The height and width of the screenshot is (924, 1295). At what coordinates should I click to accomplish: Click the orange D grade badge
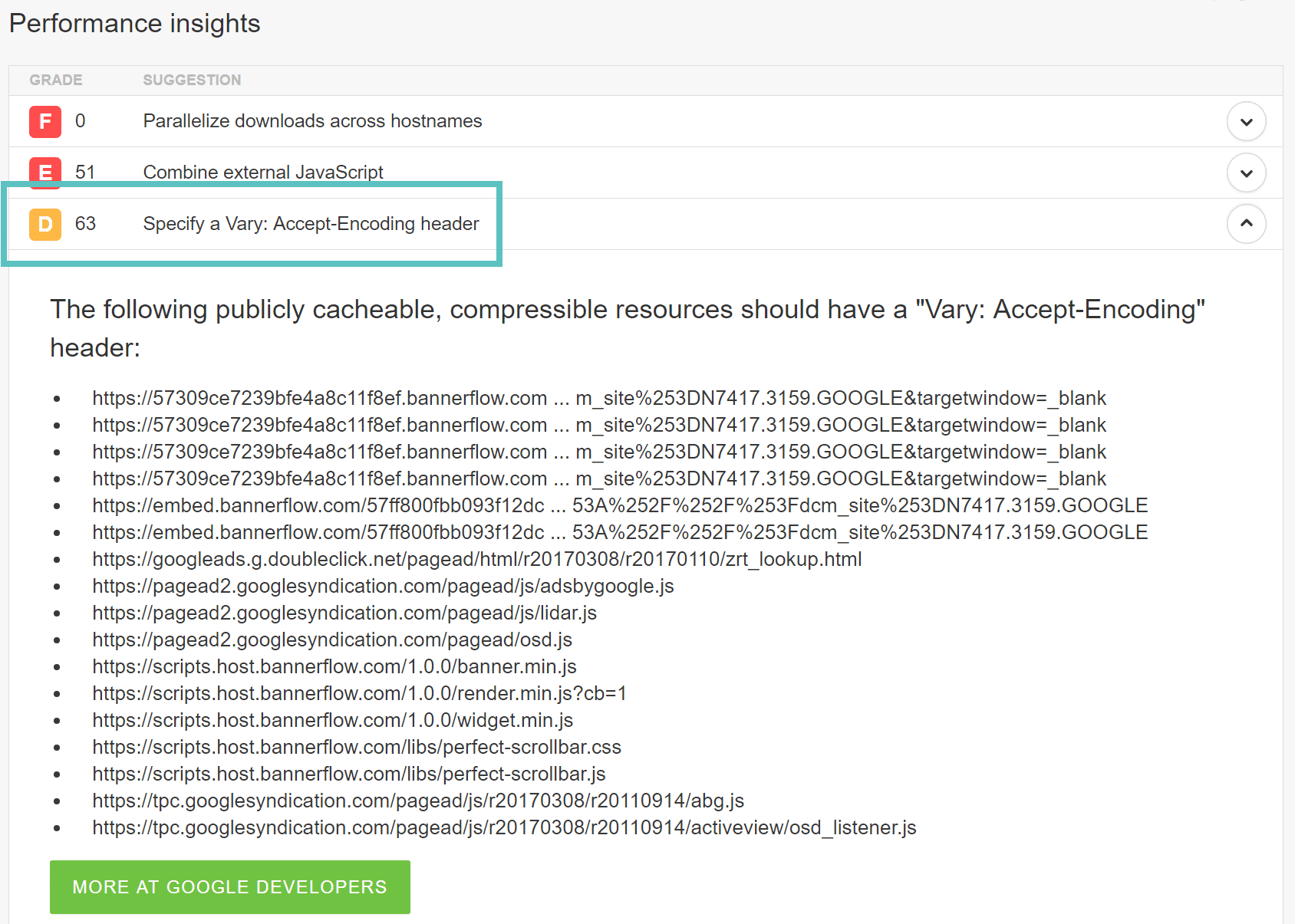click(x=44, y=224)
